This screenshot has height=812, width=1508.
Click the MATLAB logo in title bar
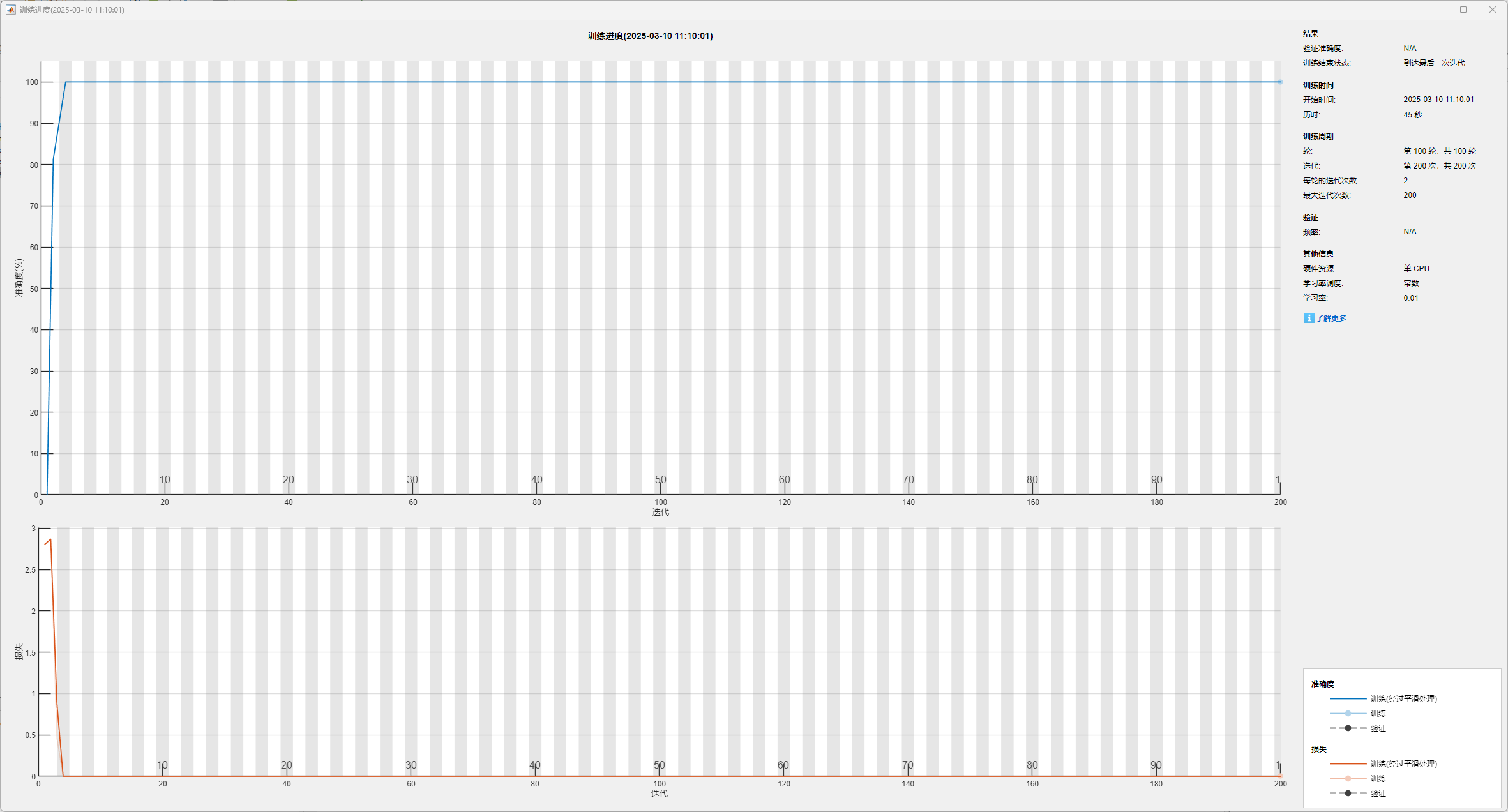(11, 10)
